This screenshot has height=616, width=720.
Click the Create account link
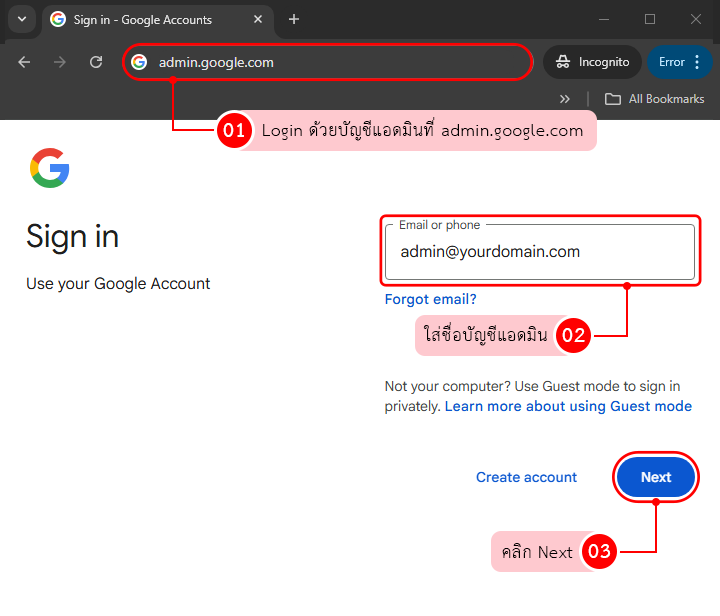pyautogui.click(x=526, y=477)
